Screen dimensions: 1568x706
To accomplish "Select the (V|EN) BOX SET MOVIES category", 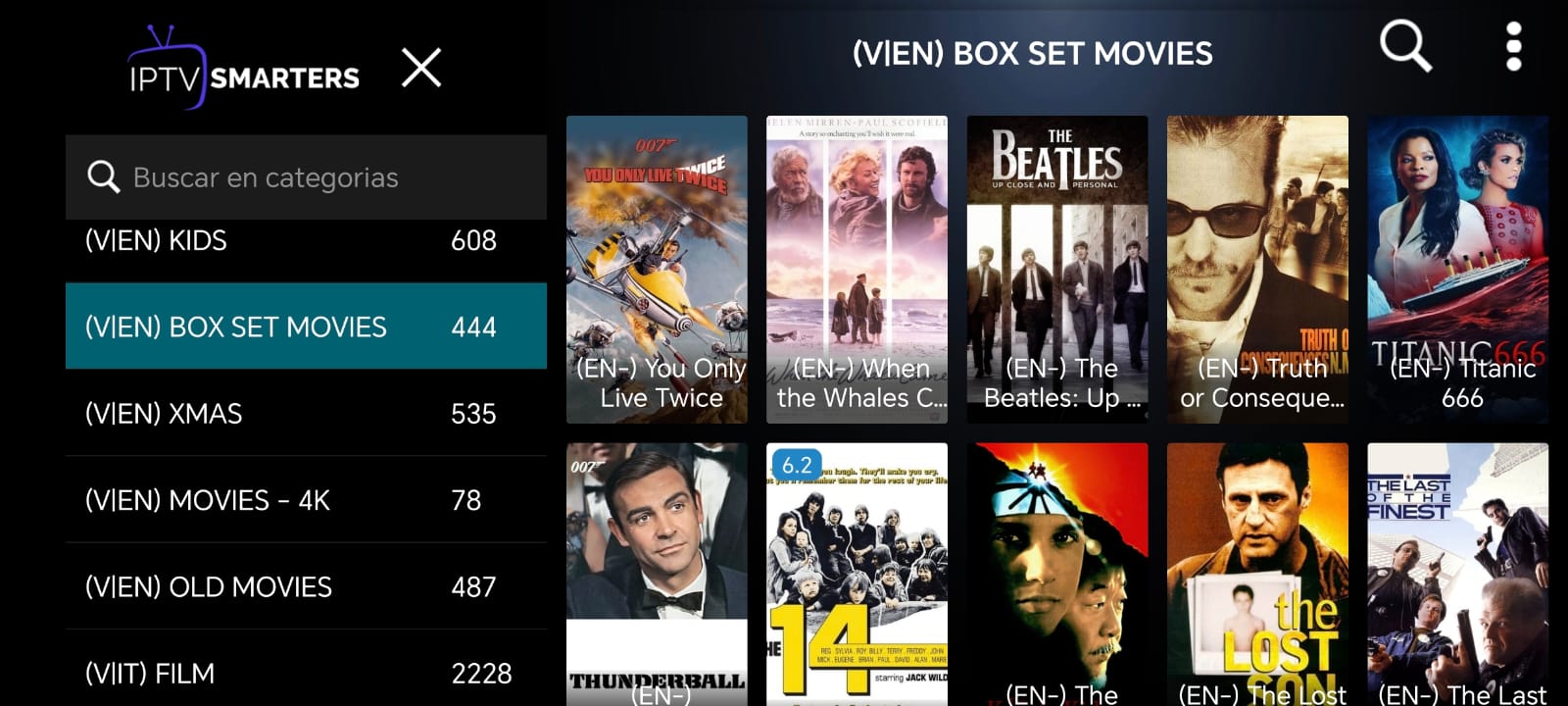I will click(x=306, y=327).
